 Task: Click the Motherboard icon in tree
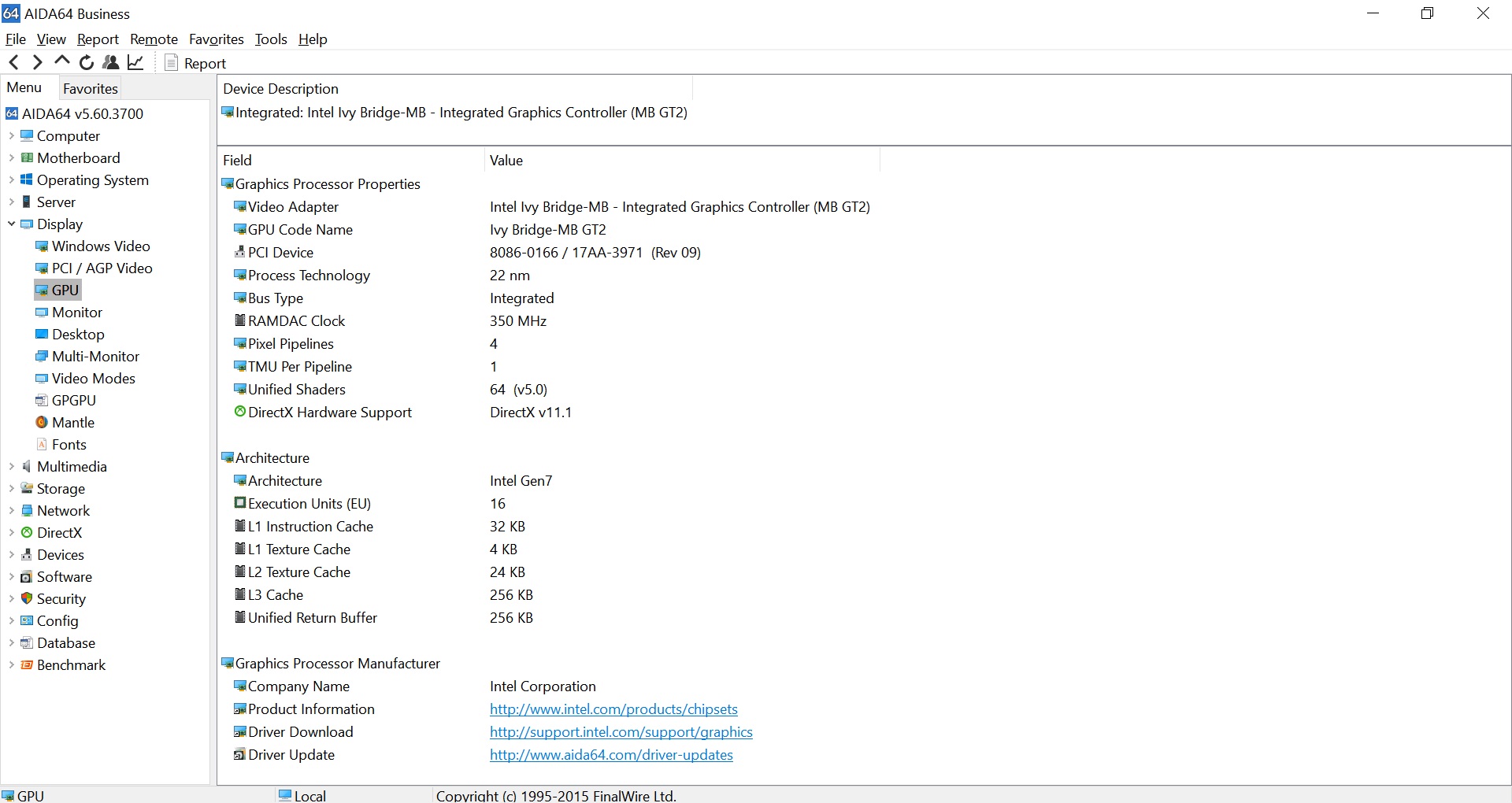(x=27, y=157)
